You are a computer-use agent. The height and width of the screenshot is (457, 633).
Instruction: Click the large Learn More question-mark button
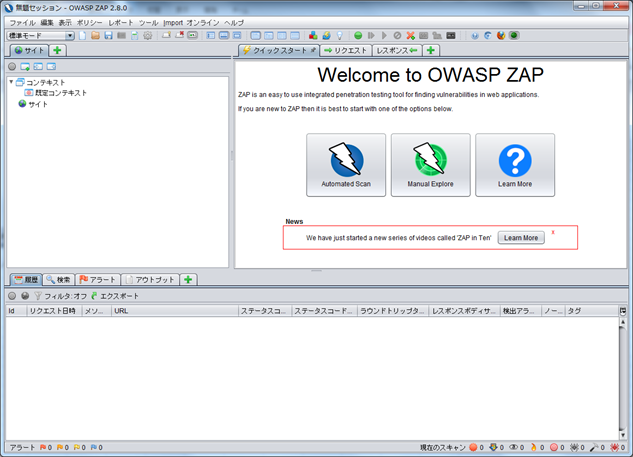(515, 165)
